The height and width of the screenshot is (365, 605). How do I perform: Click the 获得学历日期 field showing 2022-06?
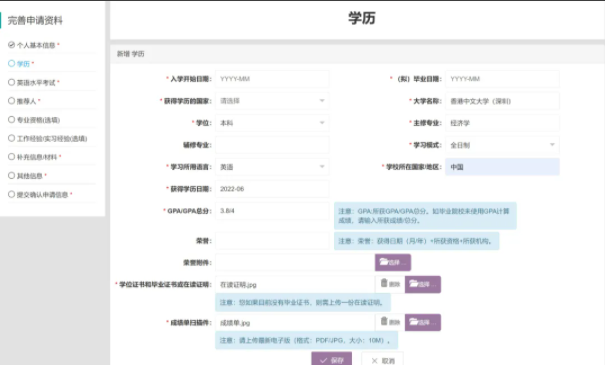tap(272, 189)
